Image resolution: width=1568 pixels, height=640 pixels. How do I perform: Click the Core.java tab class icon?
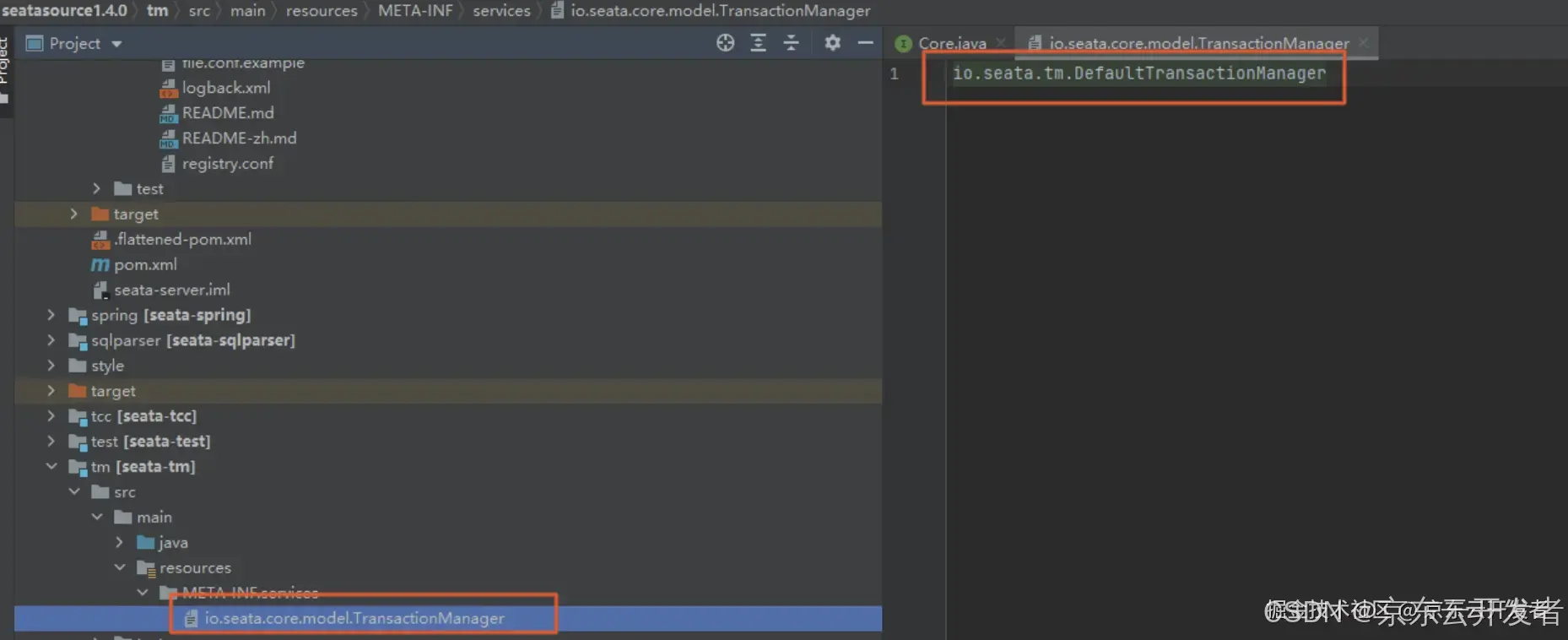(x=904, y=43)
